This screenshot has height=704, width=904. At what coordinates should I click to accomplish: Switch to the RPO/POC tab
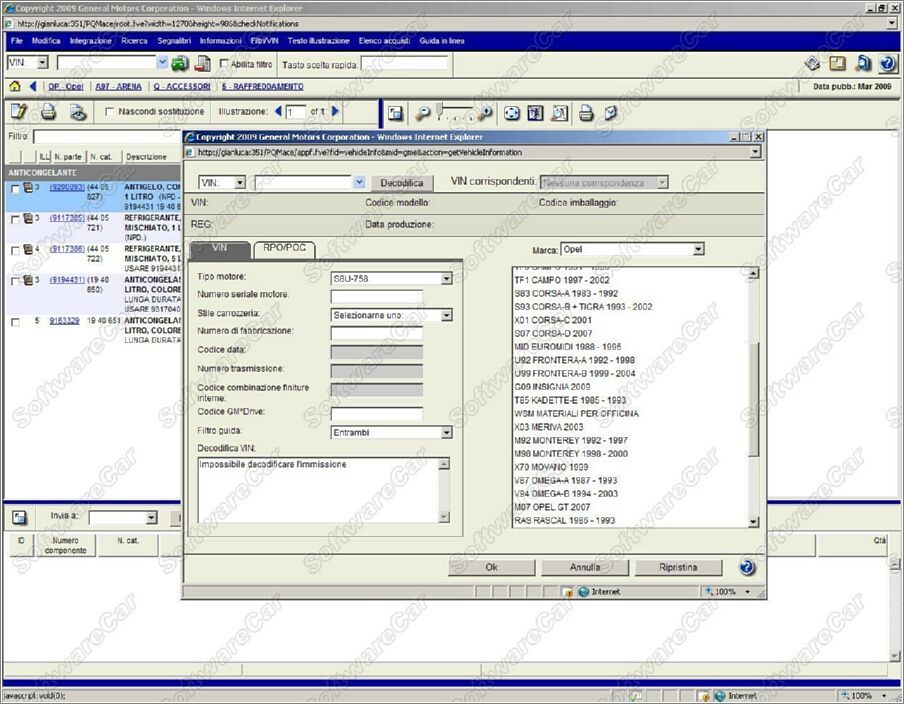(284, 248)
